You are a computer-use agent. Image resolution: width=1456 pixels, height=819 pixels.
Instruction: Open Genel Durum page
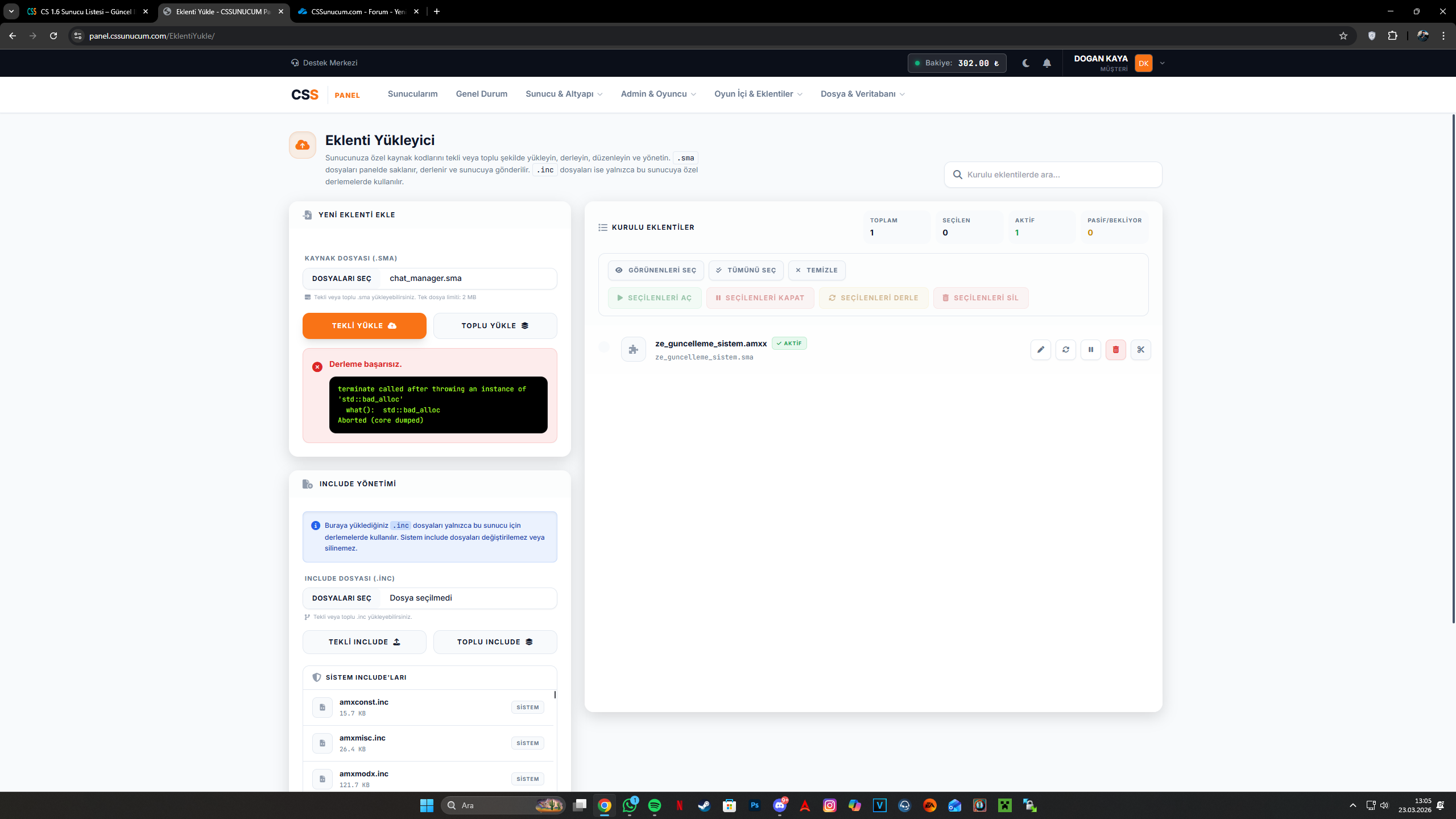[481, 94]
